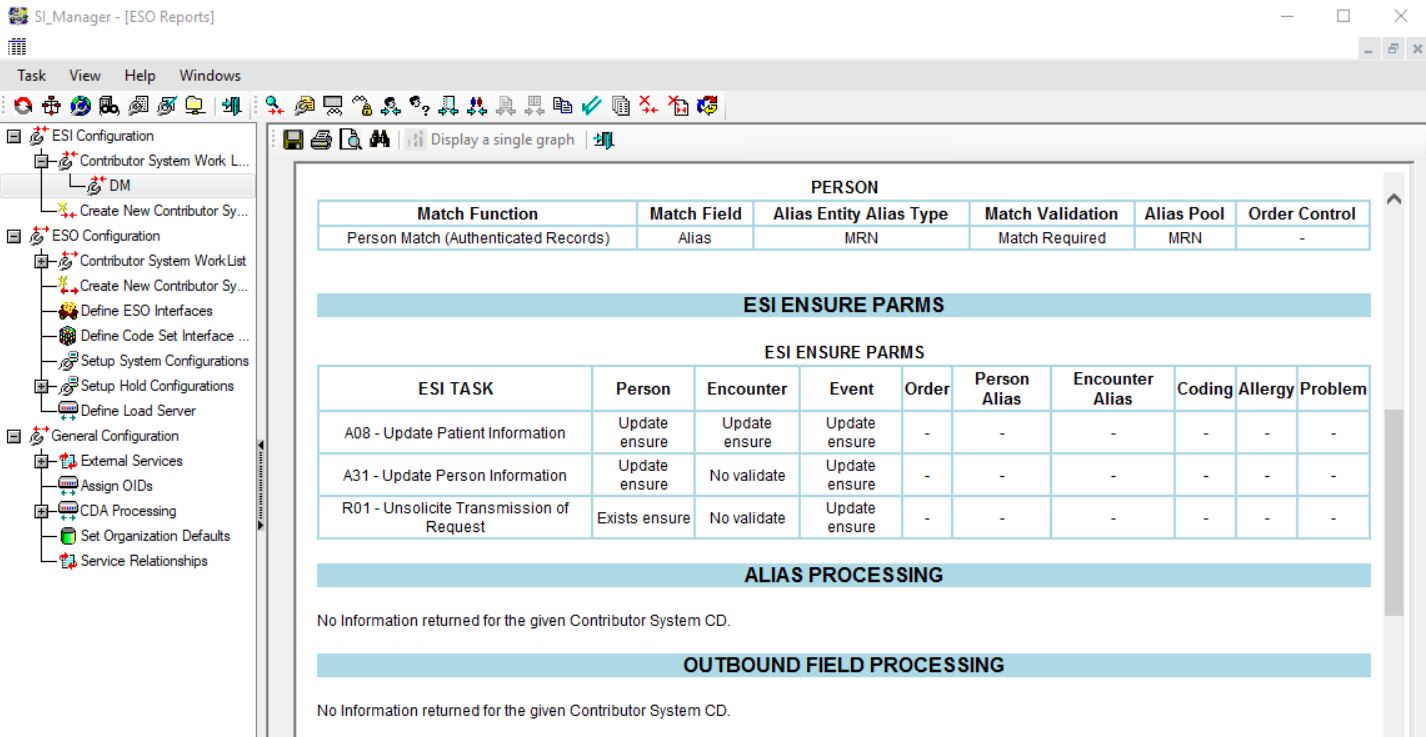
Task: Click the A31 - Update Person Information cell
Action: click(x=455, y=475)
